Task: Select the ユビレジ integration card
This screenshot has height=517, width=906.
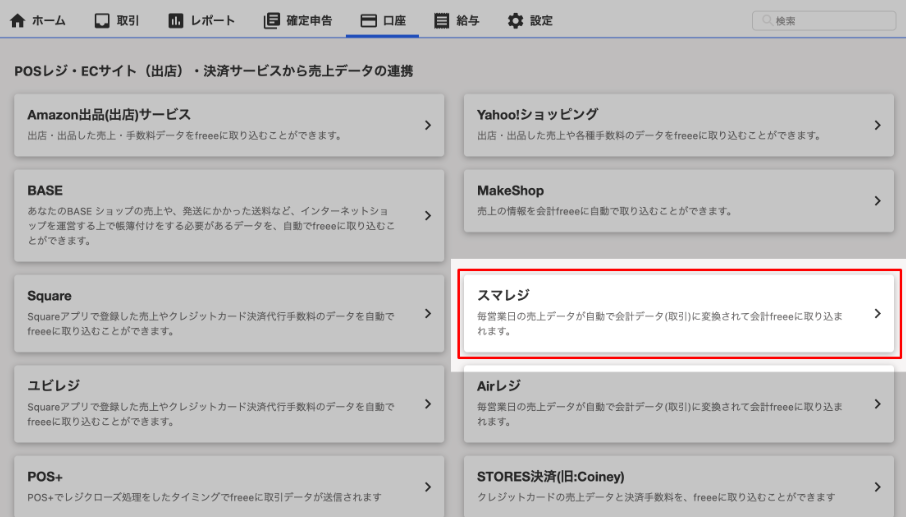Action: coord(229,402)
